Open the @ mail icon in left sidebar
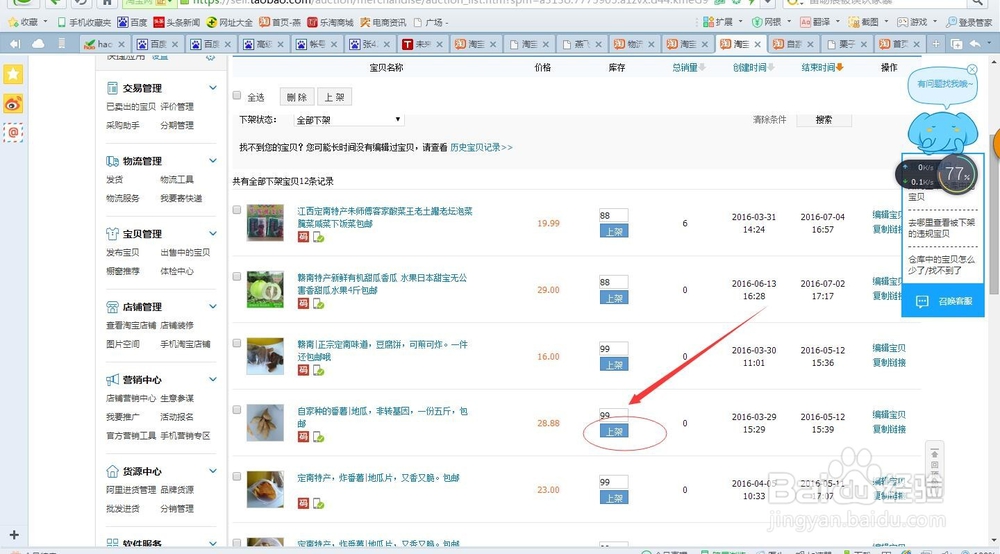Viewport: 1000px width, 554px height. coord(13,133)
